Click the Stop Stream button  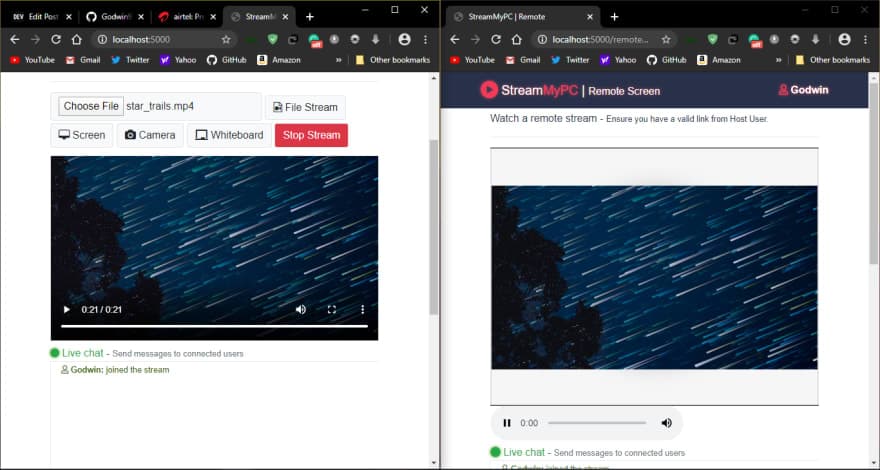point(310,135)
